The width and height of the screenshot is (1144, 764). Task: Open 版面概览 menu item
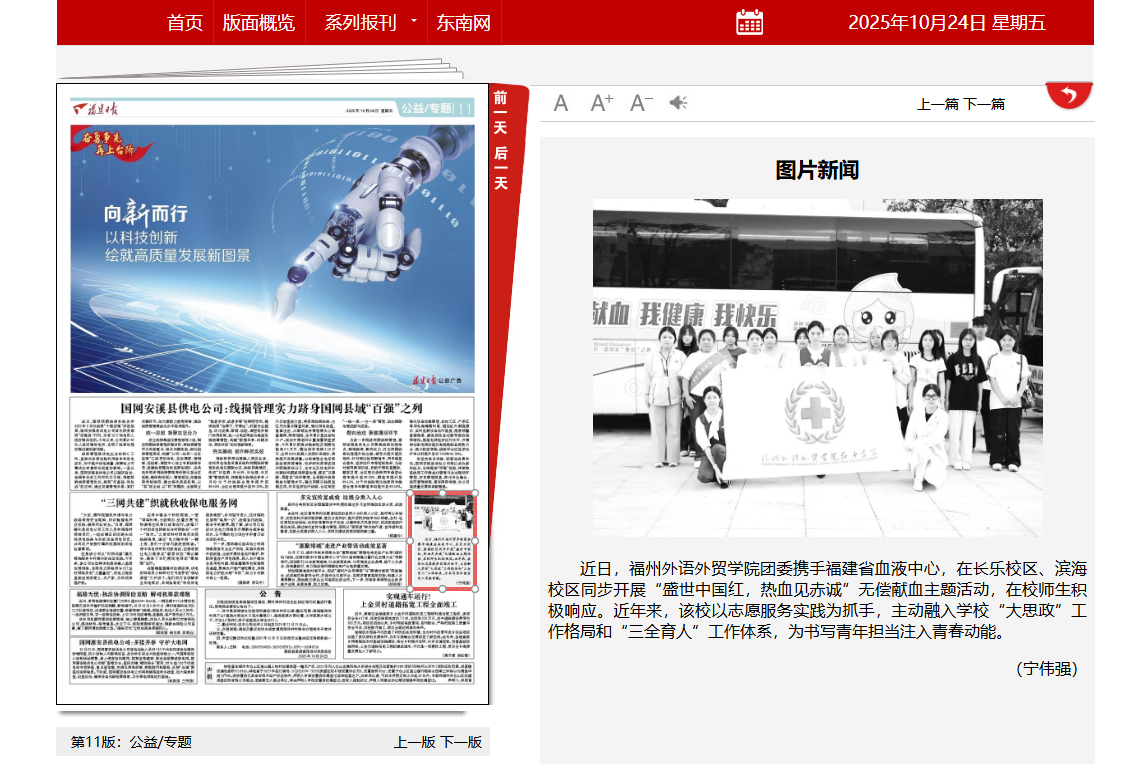point(259,23)
